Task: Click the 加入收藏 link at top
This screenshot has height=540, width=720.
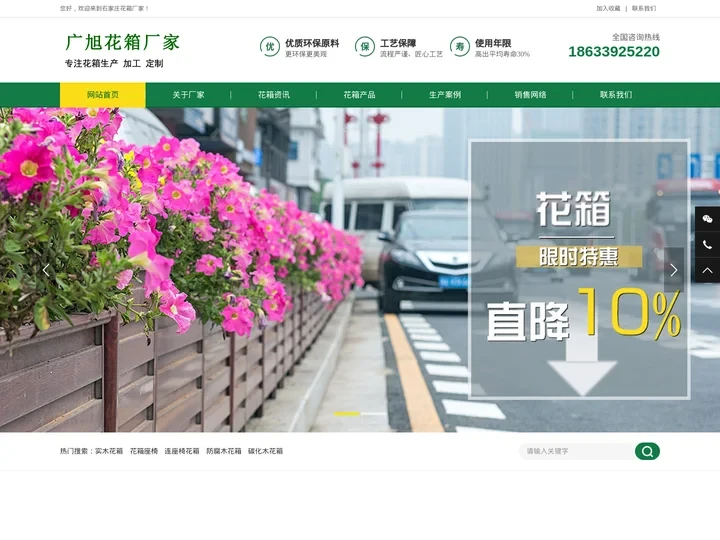Action: pos(608,8)
